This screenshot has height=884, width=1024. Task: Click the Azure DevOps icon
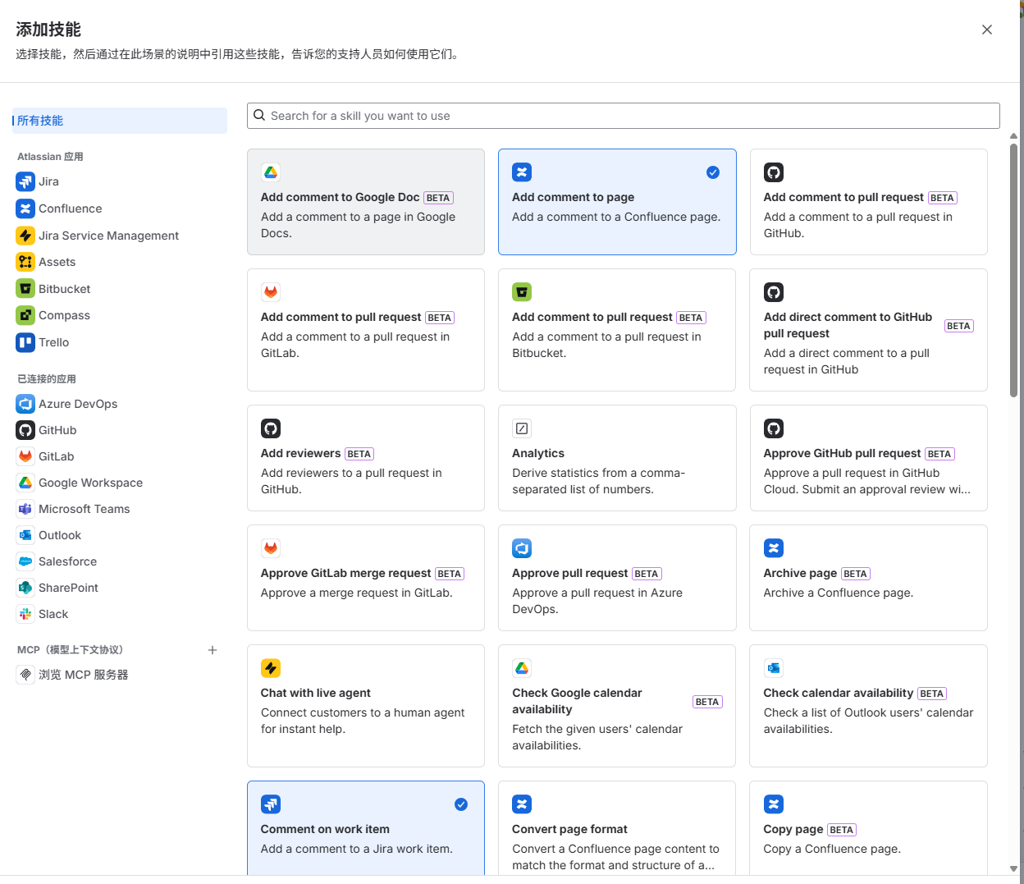tap(25, 404)
